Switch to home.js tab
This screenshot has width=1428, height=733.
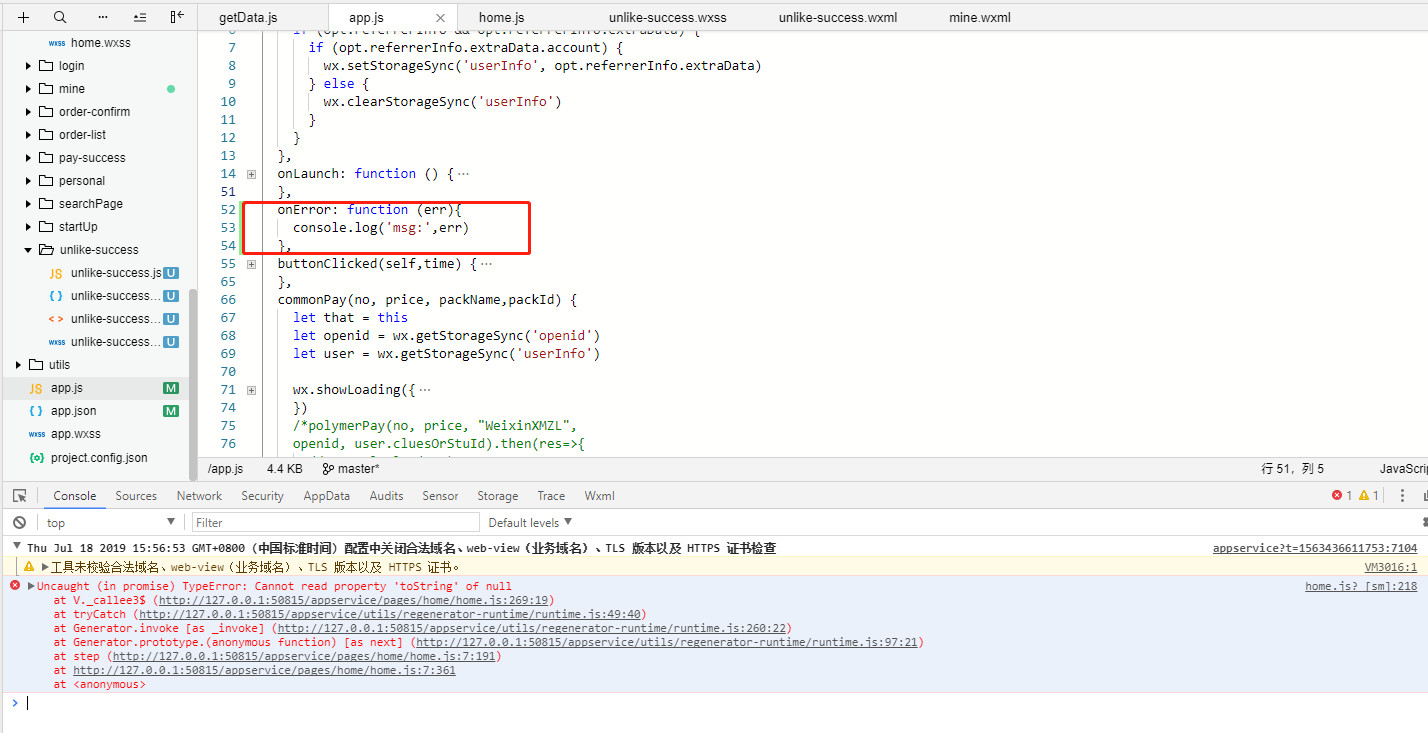click(501, 17)
